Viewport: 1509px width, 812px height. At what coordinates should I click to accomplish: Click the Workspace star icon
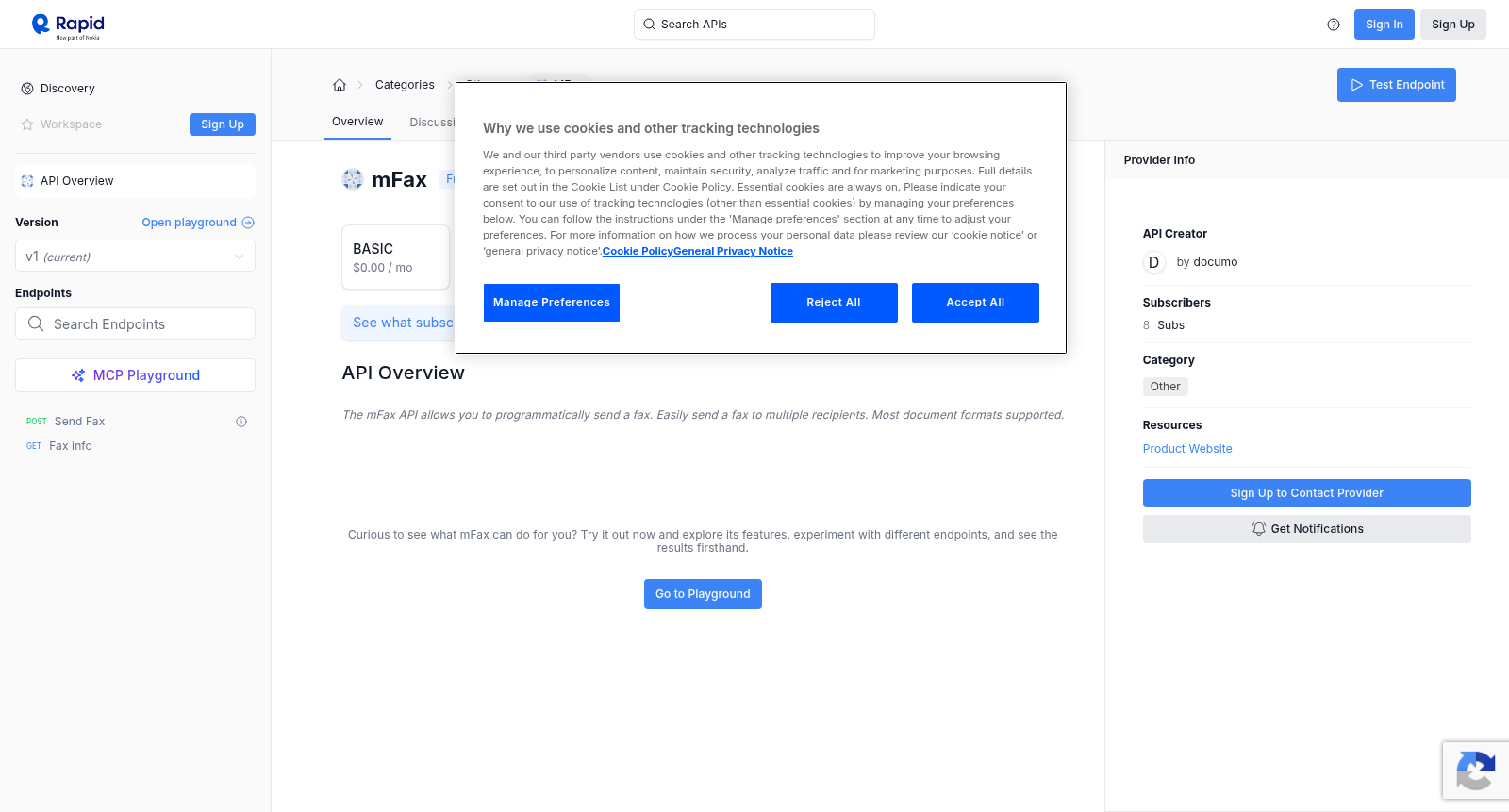point(27,124)
